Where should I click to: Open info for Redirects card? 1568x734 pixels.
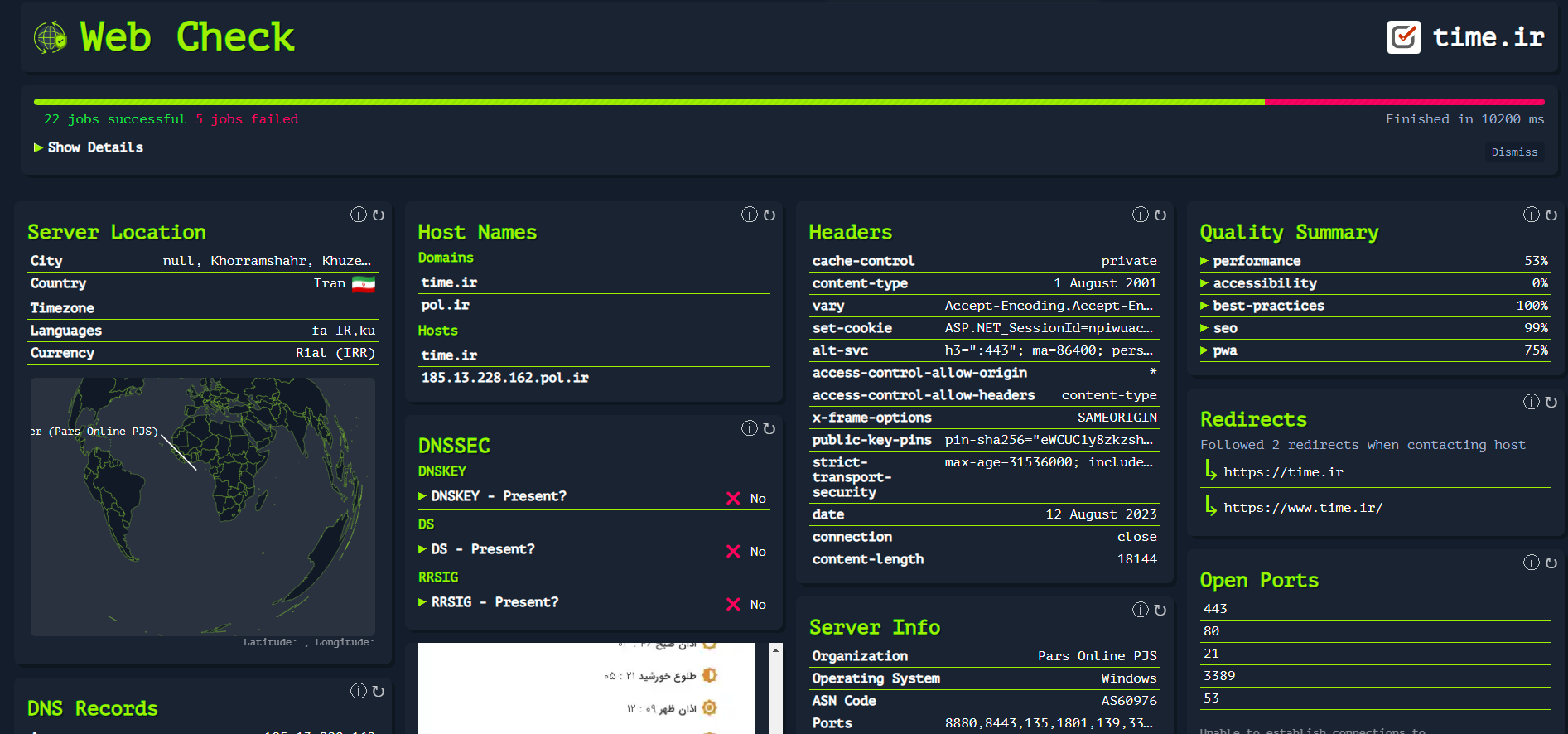point(1532,402)
